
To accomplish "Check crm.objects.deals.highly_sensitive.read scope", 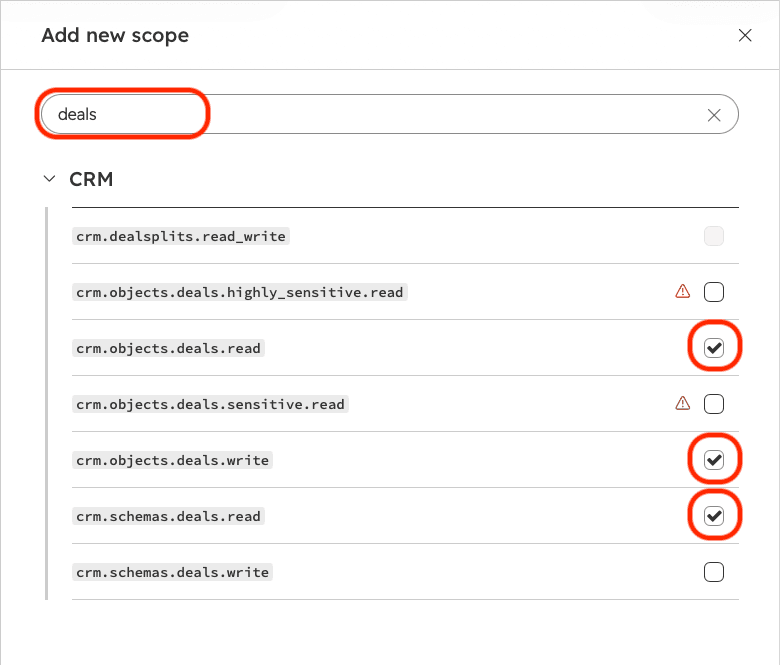I will pyautogui.click(x=713, y=292).
